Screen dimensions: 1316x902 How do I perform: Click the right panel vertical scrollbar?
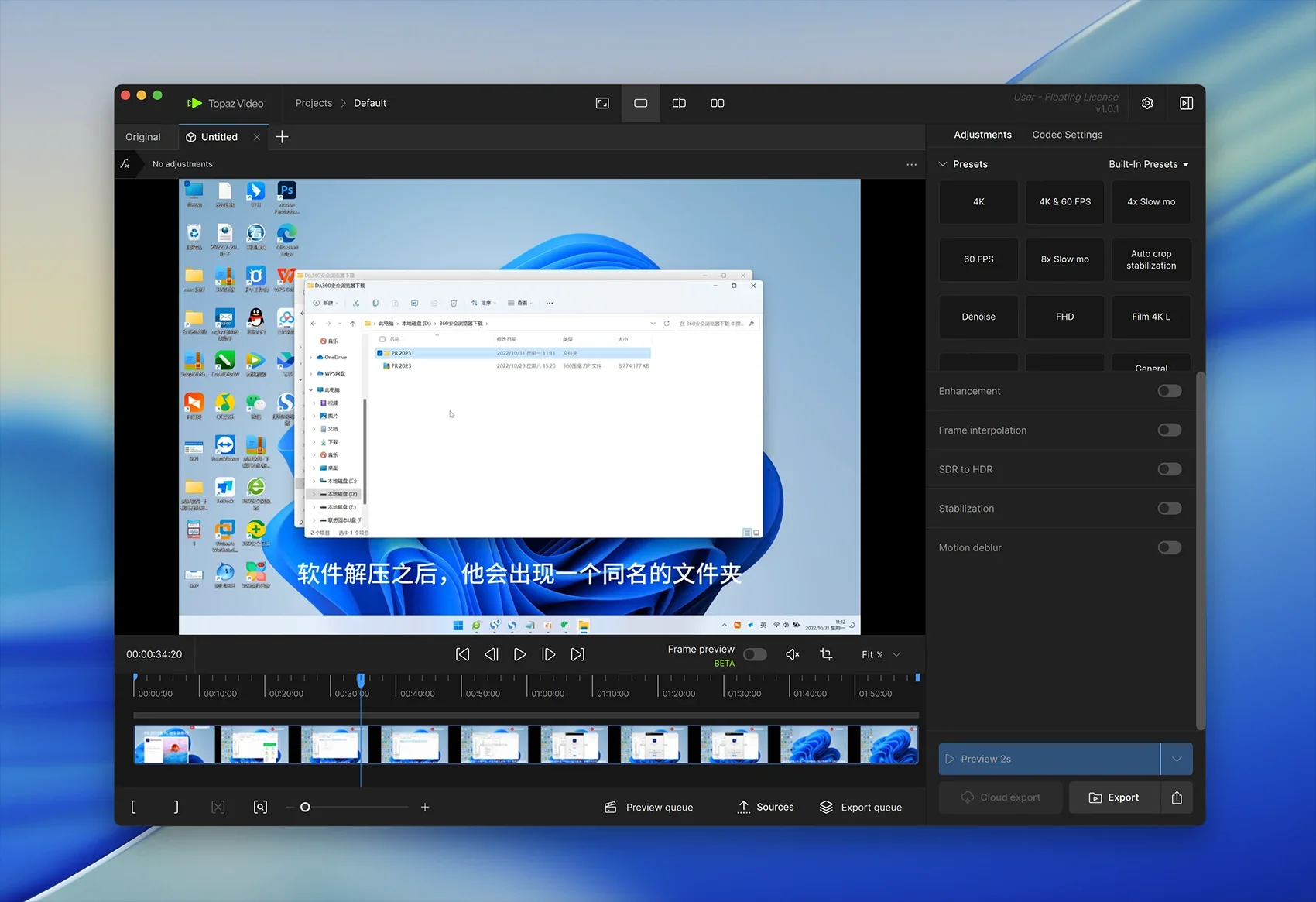[x=1201, y=550]
